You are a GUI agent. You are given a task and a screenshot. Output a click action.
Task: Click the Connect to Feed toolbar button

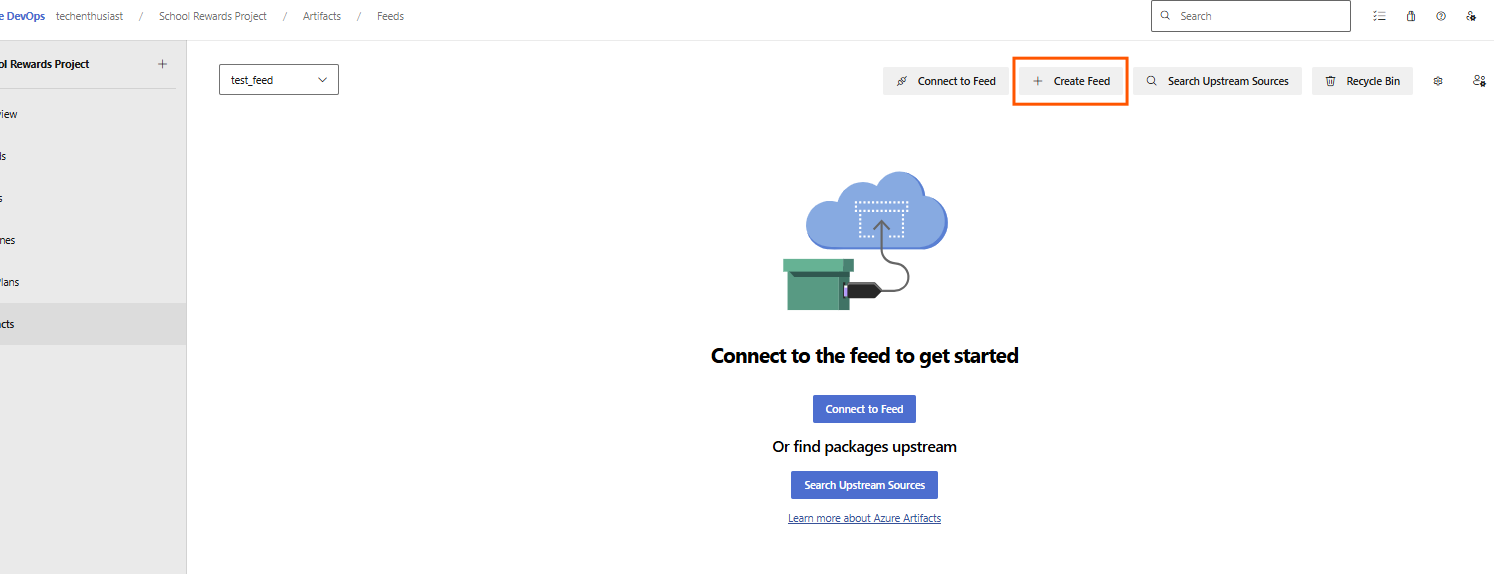point(946,81)
